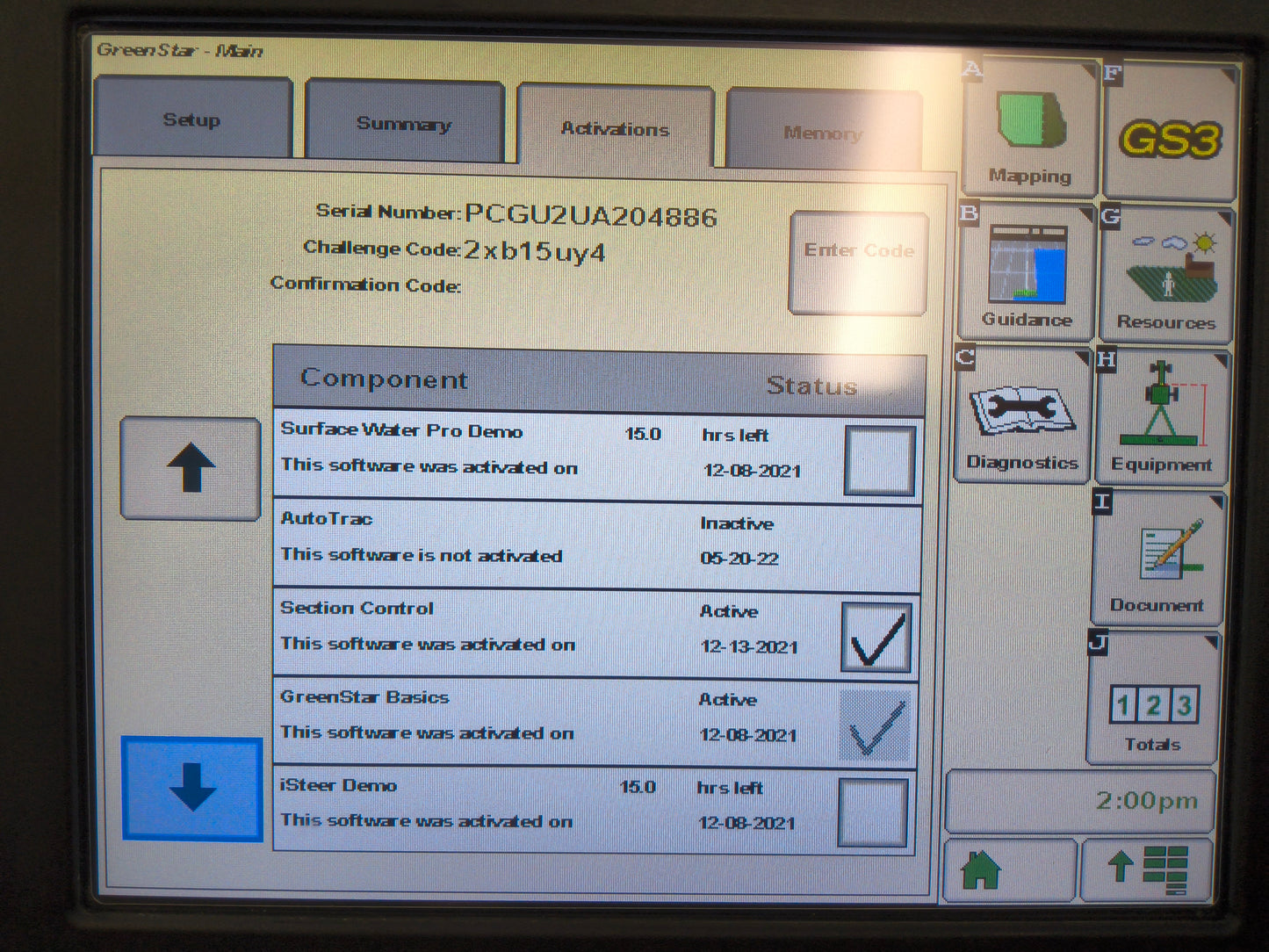Move the component list down with the blue down arrow
1269x952 pixels.
coord(191,788)
